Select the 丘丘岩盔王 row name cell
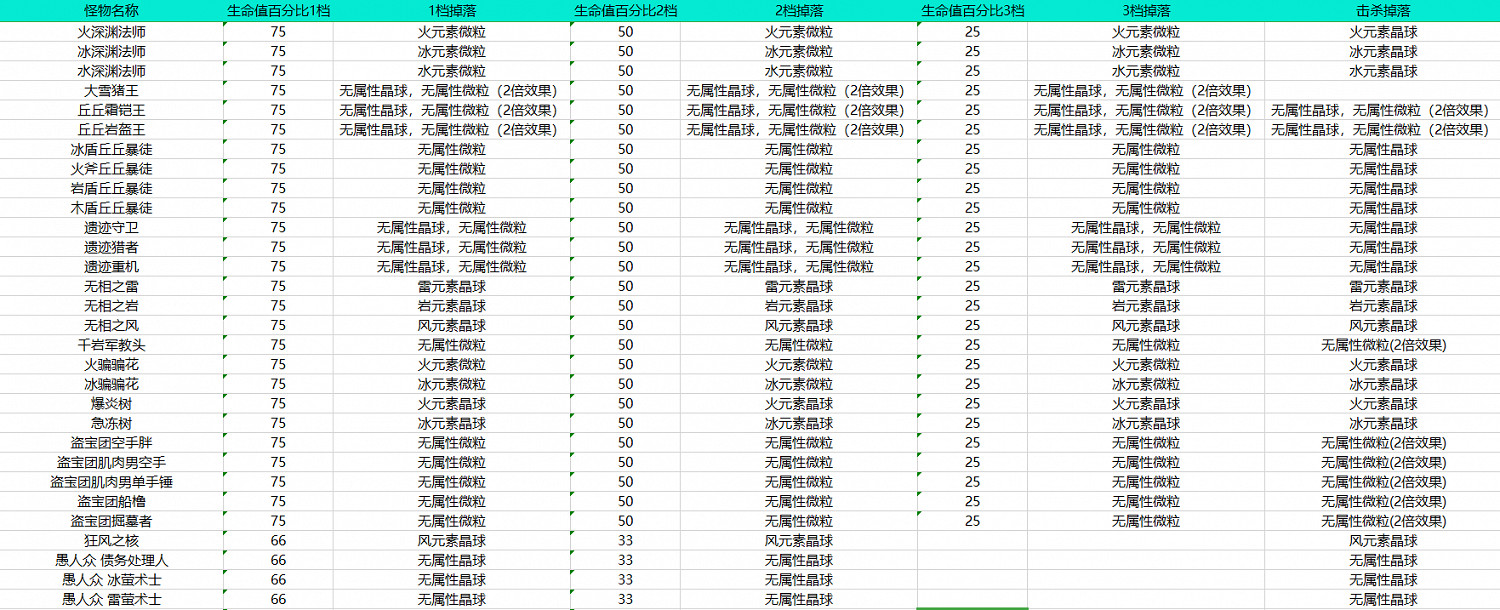The width and height of the screenshot is (1500, 610). (111, 130)
